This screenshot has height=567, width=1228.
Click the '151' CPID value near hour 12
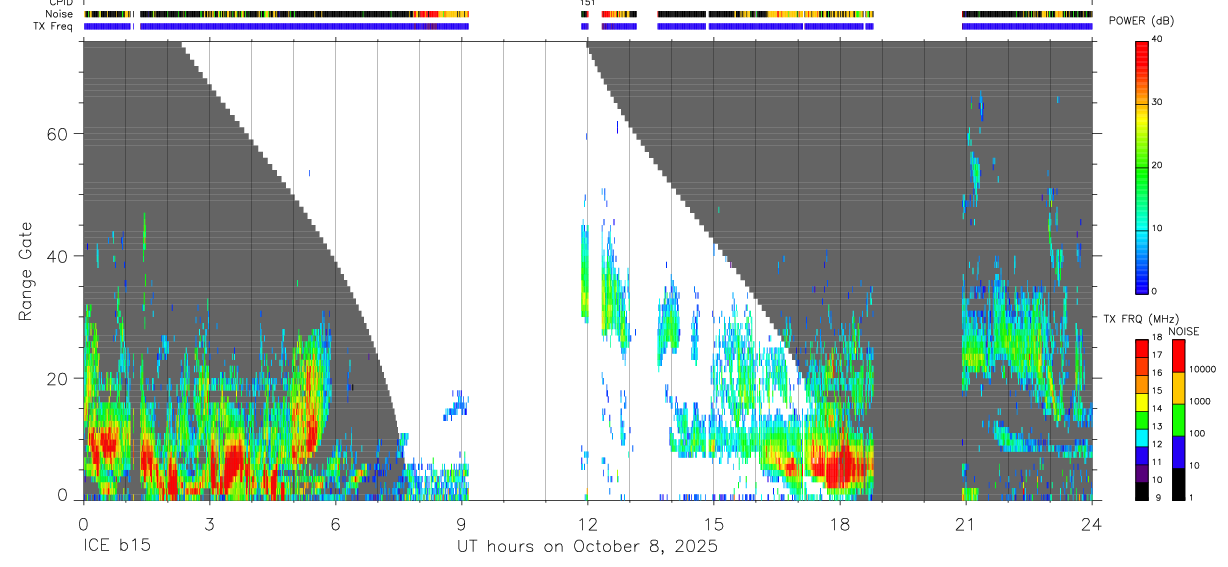coord(588,3)
